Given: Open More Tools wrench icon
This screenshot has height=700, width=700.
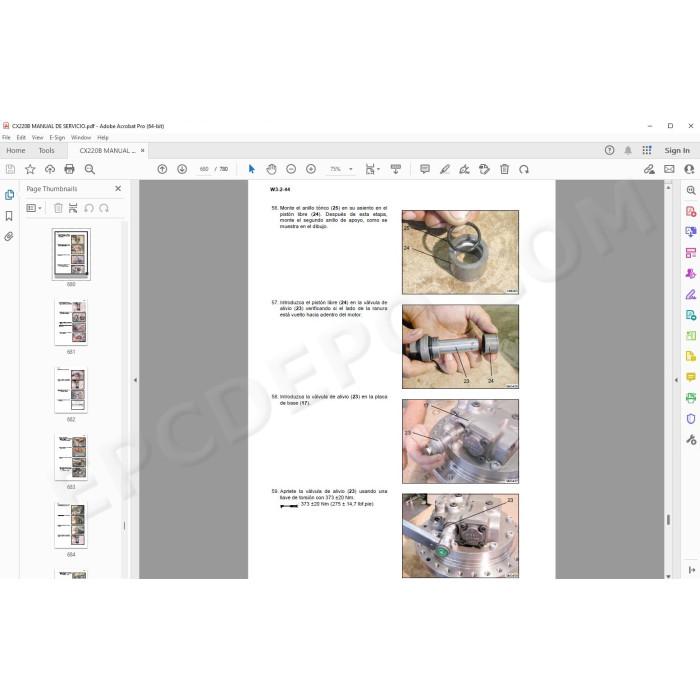Looking at the screenshot, I should (x=691, y=440).
